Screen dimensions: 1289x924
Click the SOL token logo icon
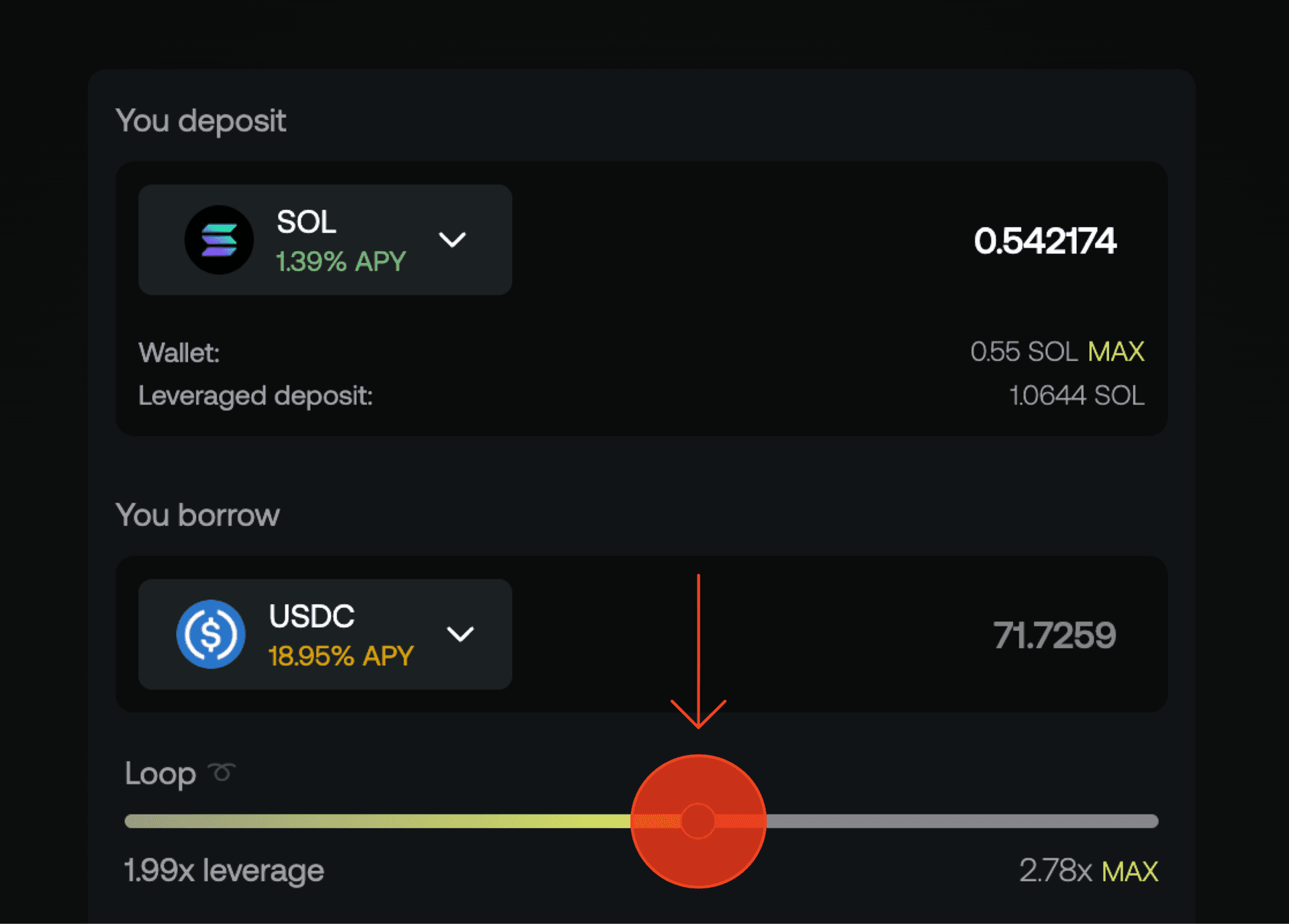[x=219, y=240]
